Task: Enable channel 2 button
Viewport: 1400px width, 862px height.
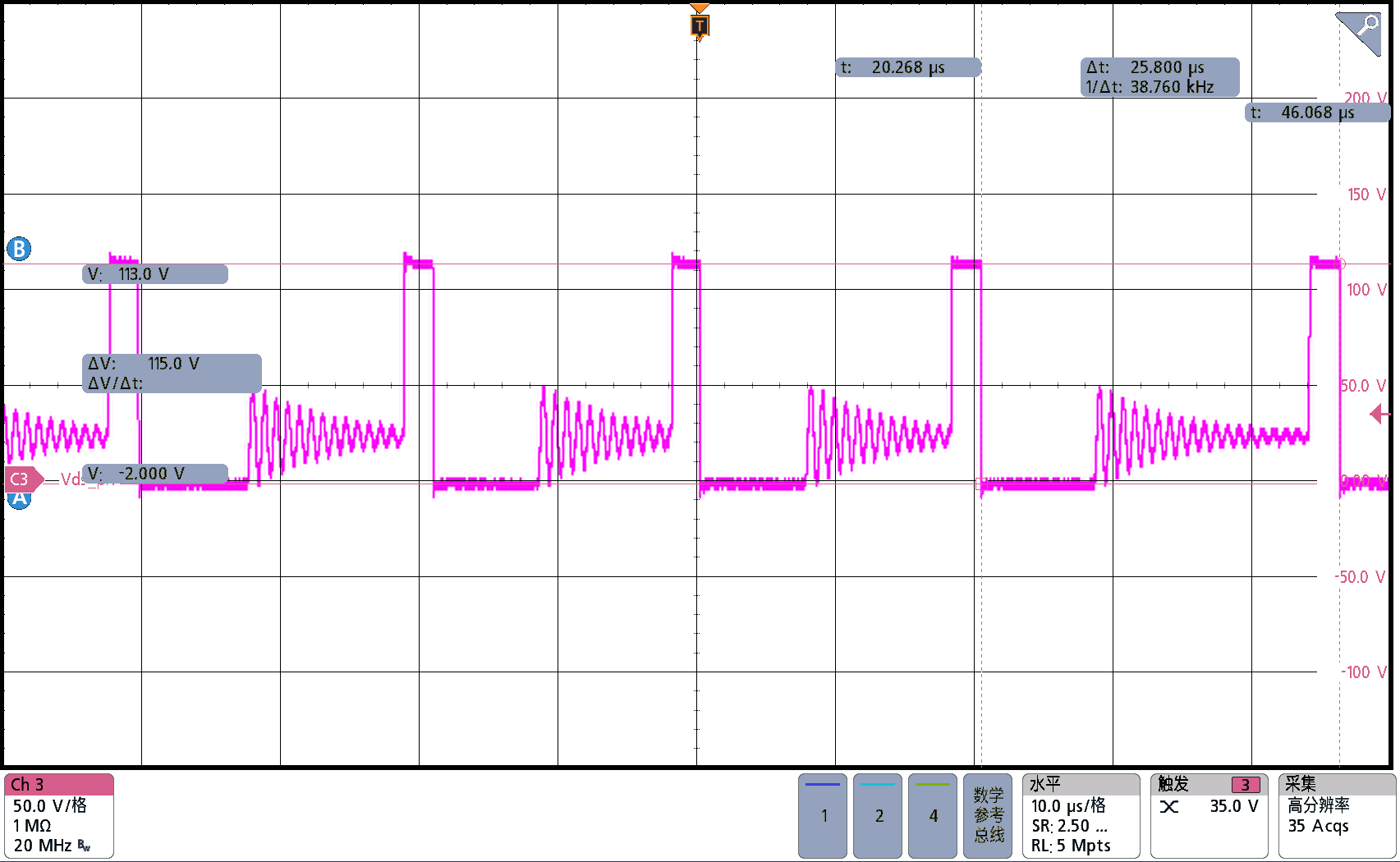Action: (x=878, y=816)
